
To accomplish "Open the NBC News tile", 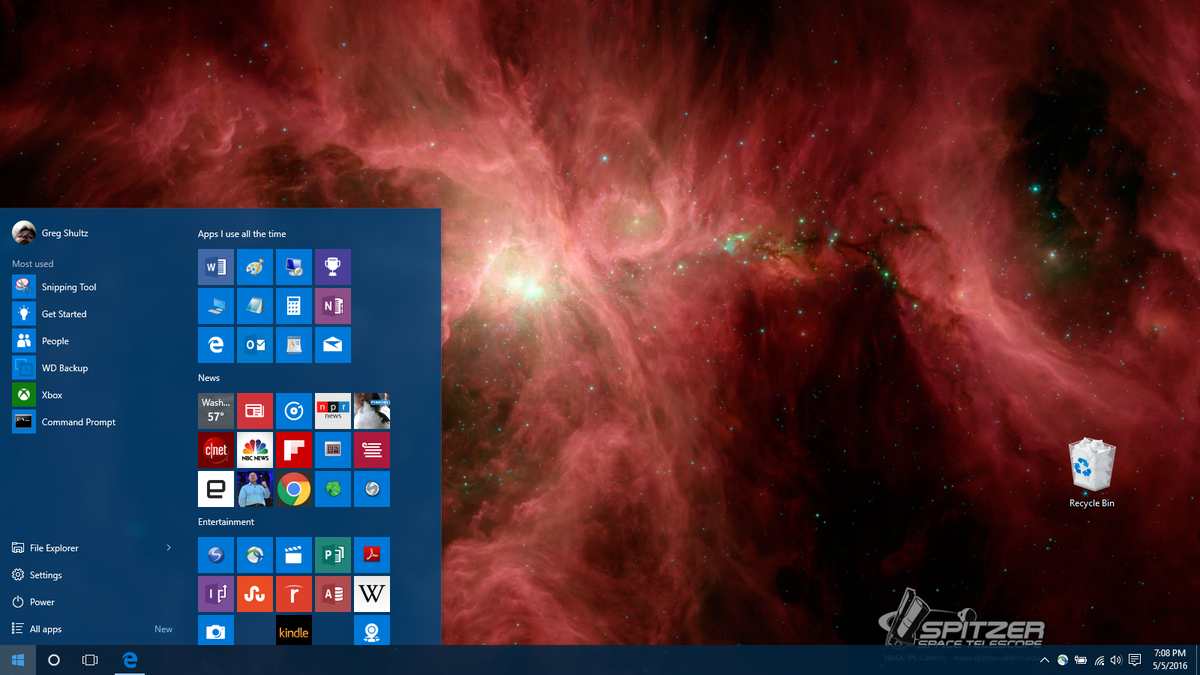I will pos(255,450).
